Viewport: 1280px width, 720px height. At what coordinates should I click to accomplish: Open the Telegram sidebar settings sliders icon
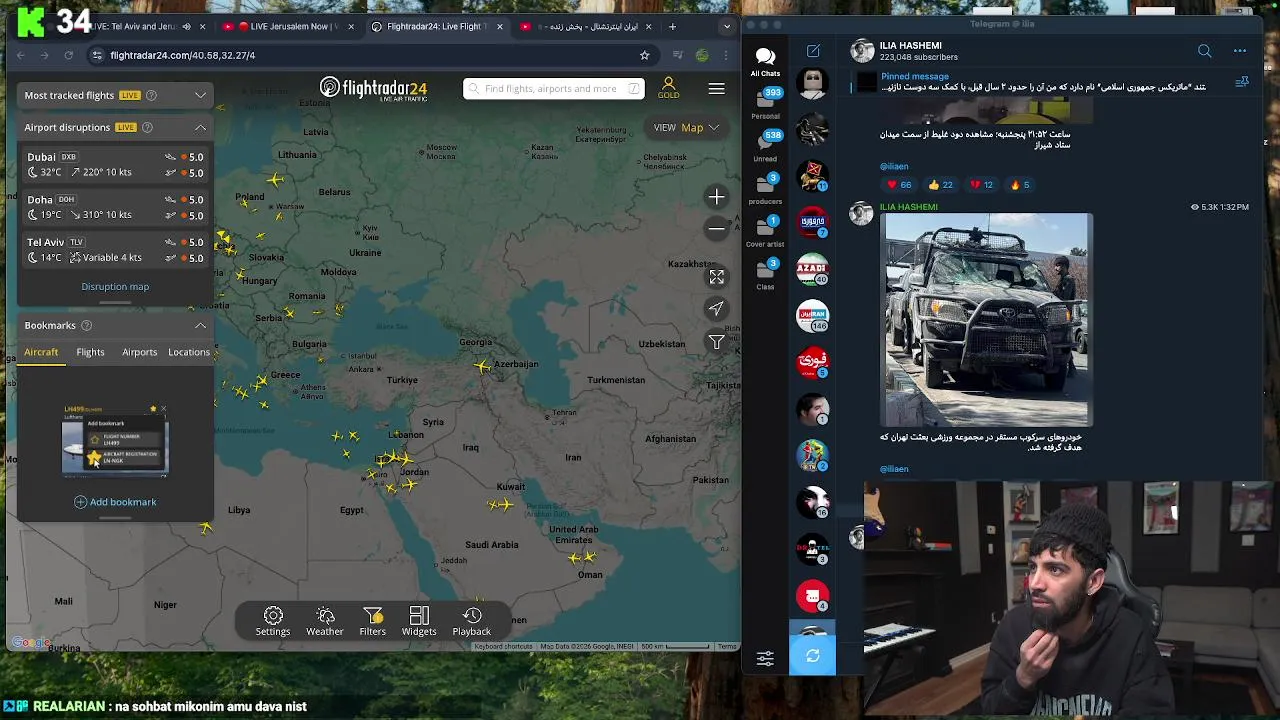click(x=765, y=658)
